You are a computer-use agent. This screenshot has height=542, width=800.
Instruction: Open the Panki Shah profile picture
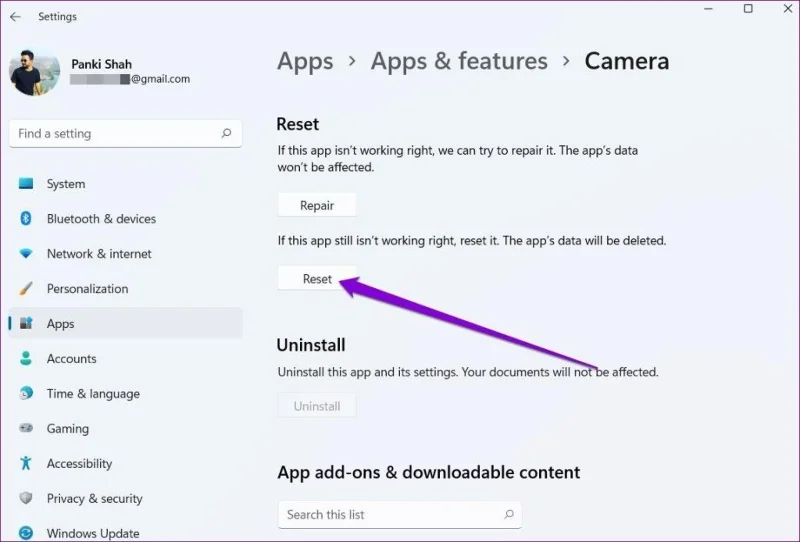[x=34, y=72]
